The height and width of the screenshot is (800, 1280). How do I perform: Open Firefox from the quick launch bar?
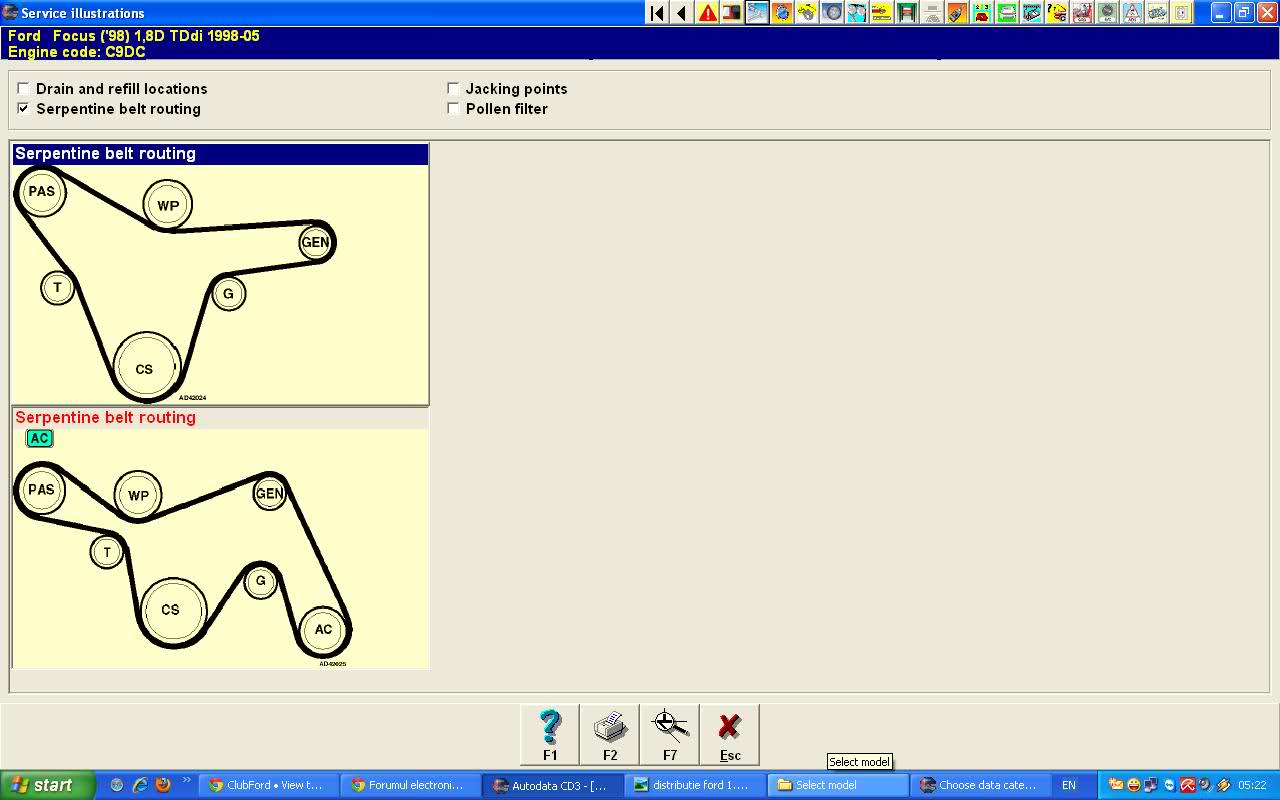pyautogui.click(x=163, y=785)
